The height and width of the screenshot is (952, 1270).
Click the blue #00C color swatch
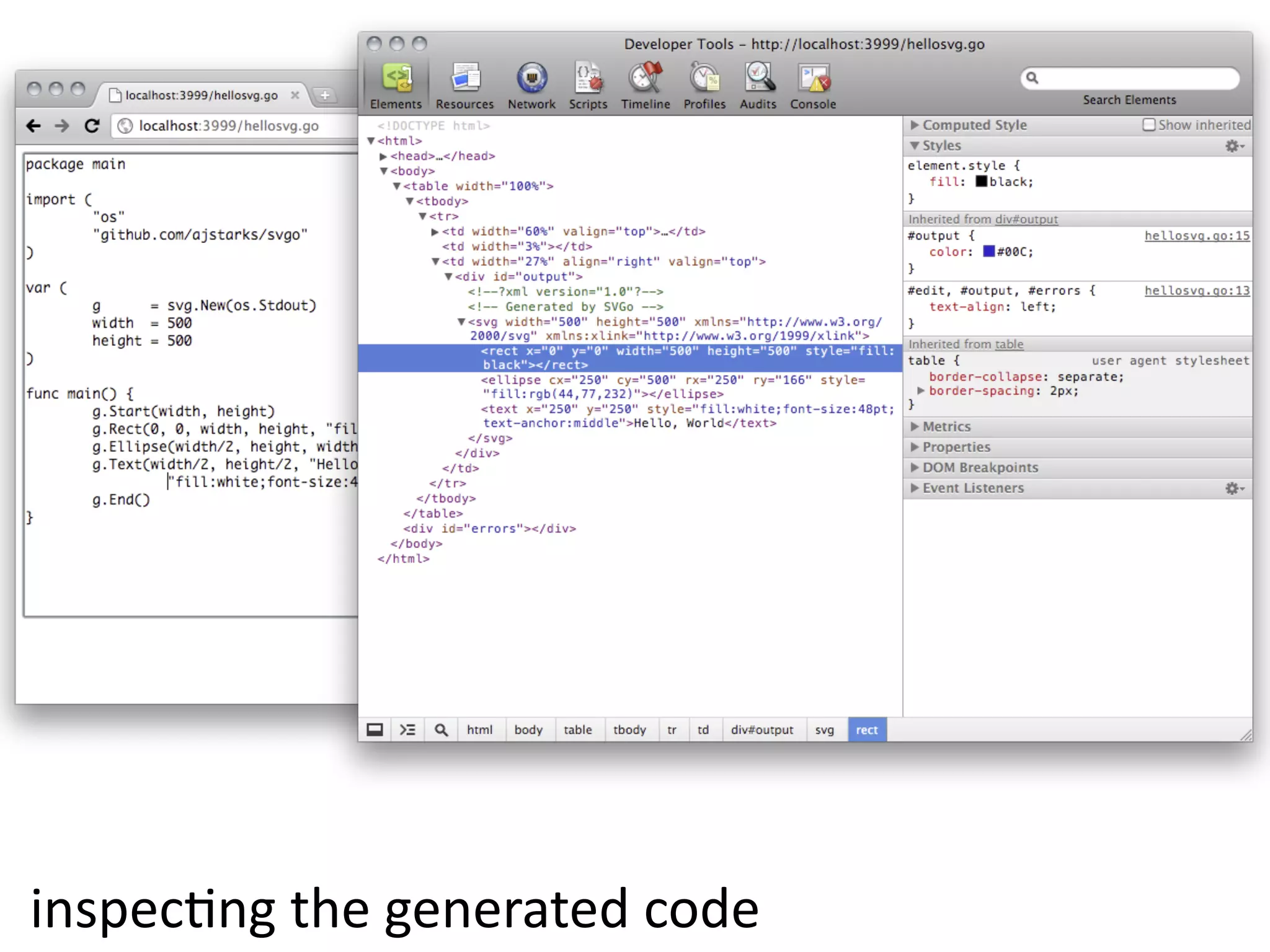click(x=989, y=251)
